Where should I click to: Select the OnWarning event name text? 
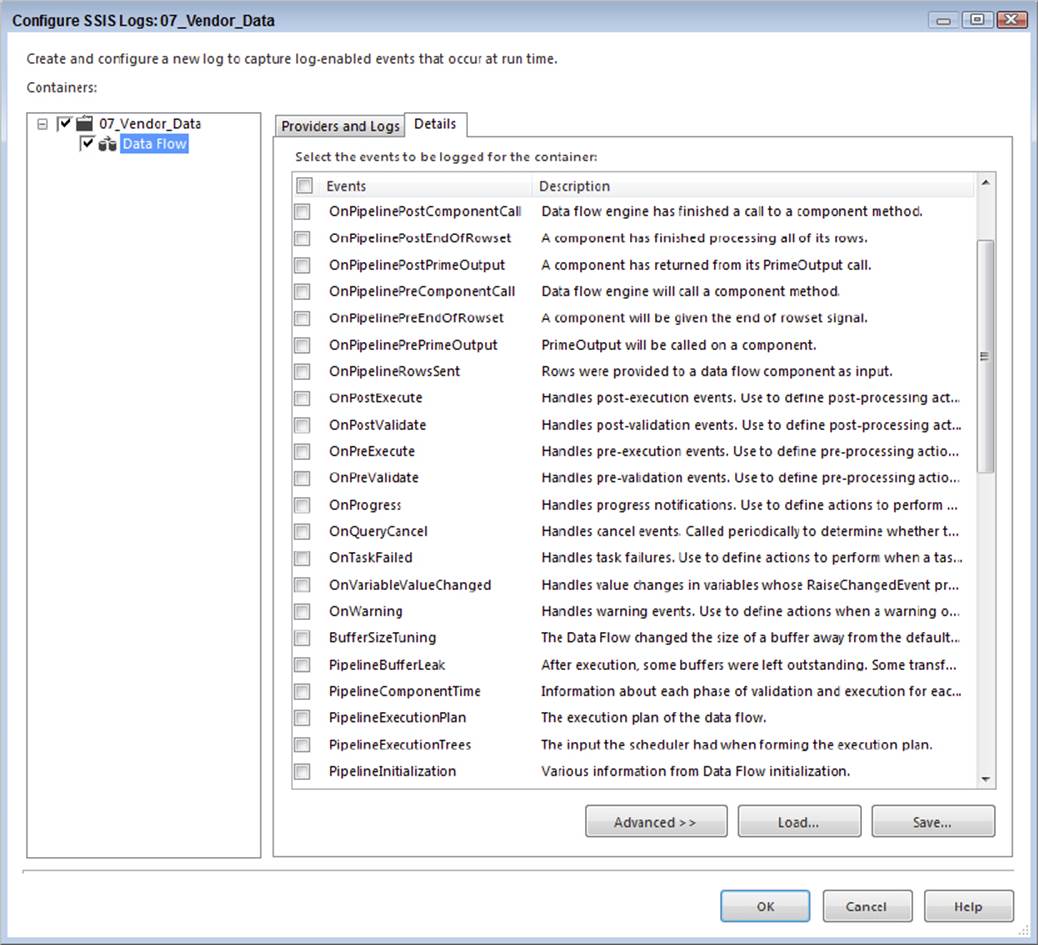pyautogui.click(x=365, y=611)
